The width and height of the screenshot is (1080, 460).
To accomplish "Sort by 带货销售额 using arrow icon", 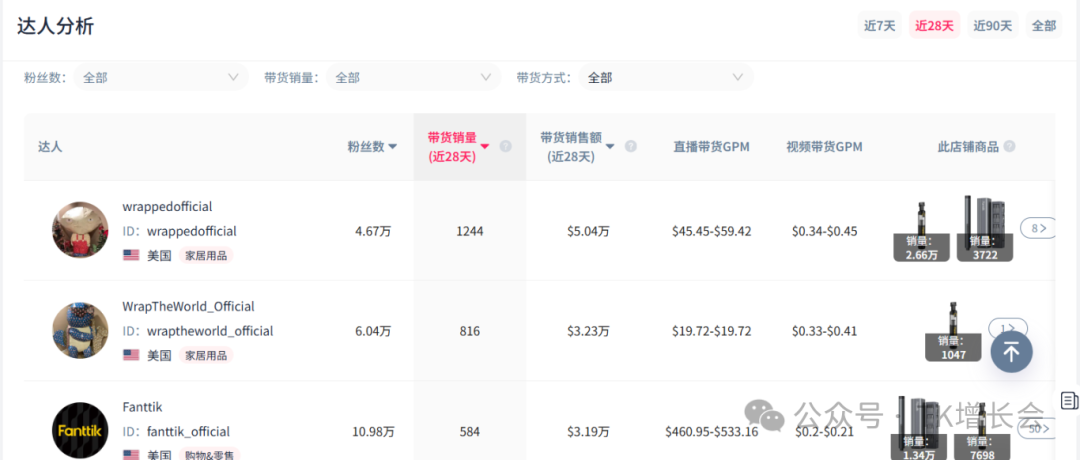I will click(609, 146).
